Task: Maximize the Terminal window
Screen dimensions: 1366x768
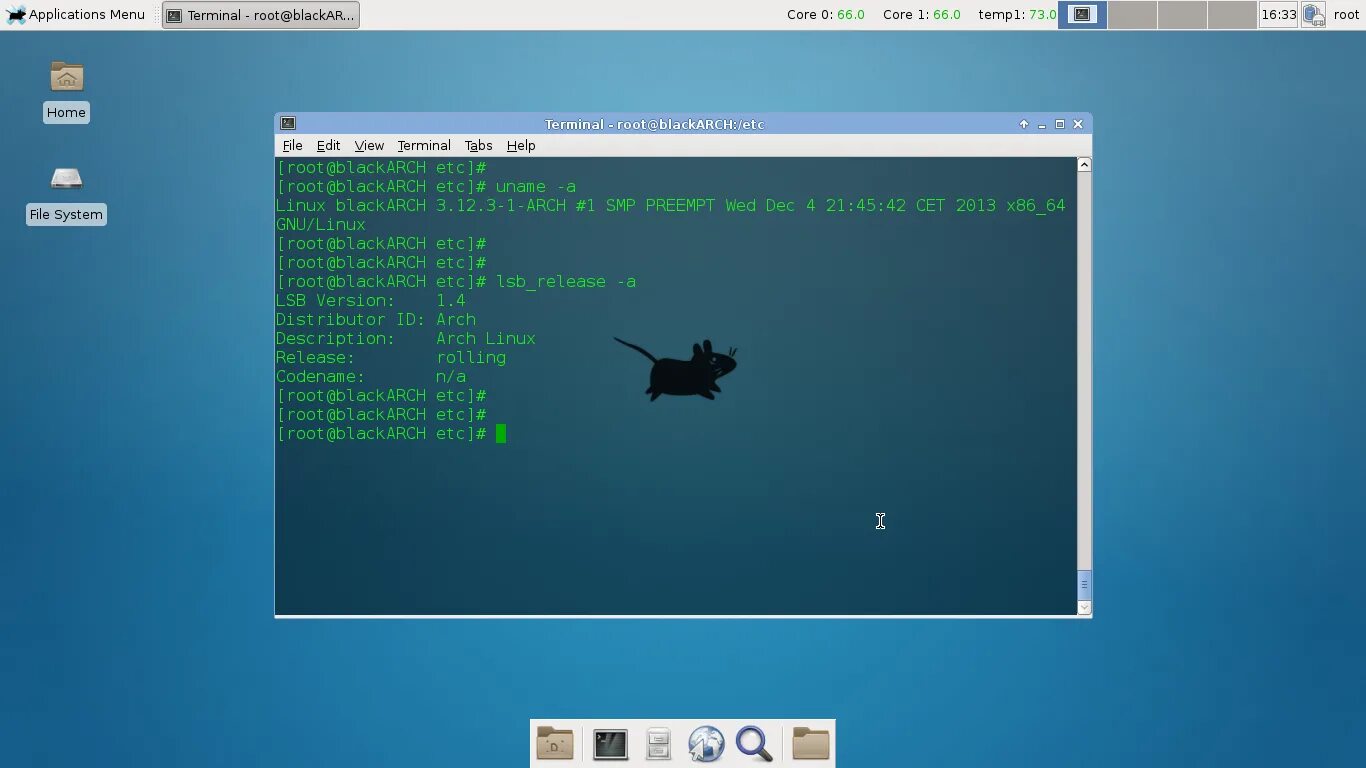Action: (x=1059, y=124)
